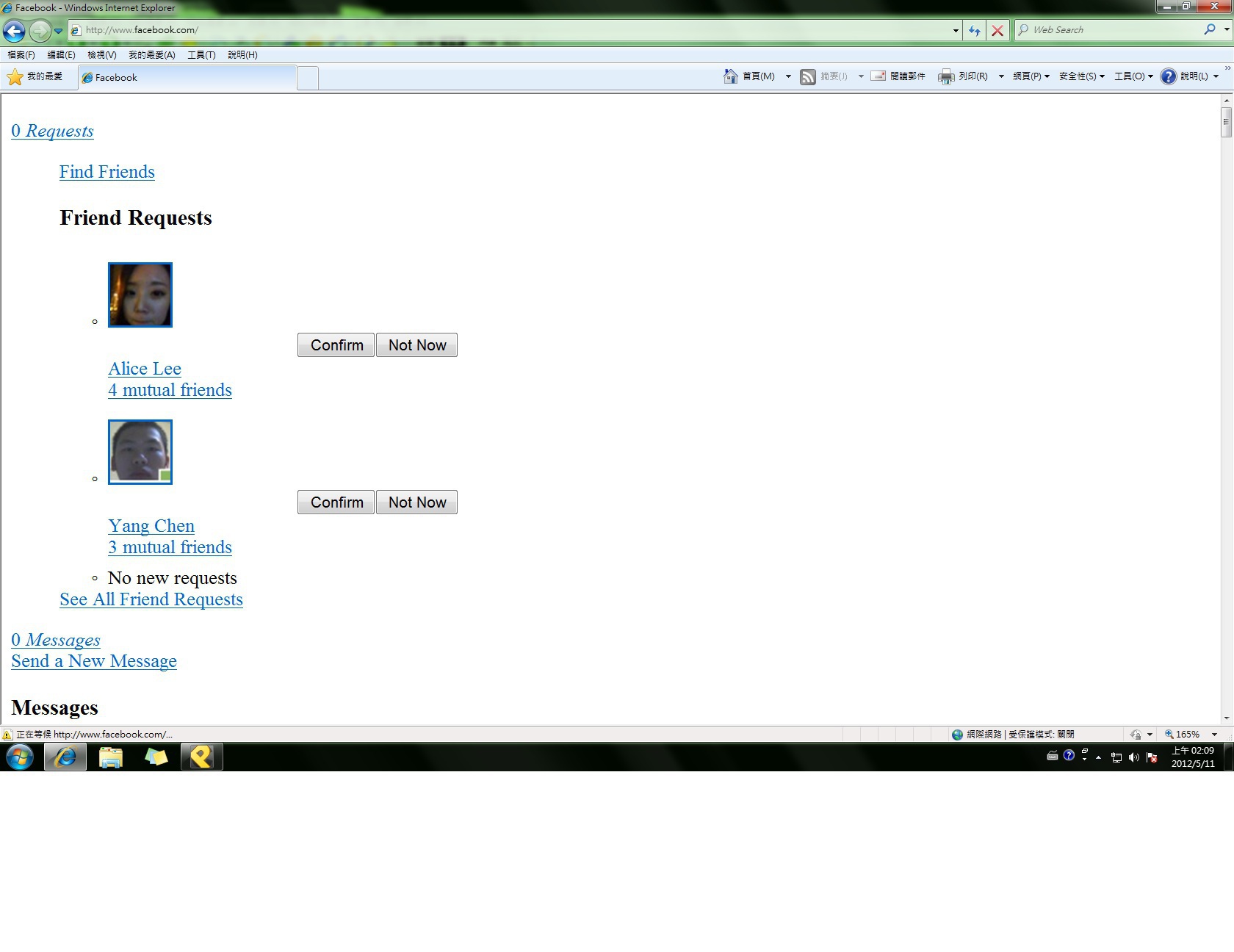Open Yang Chen's profile link
The width and height of the screenshot is (1234, 952).
tap(151, 526)
